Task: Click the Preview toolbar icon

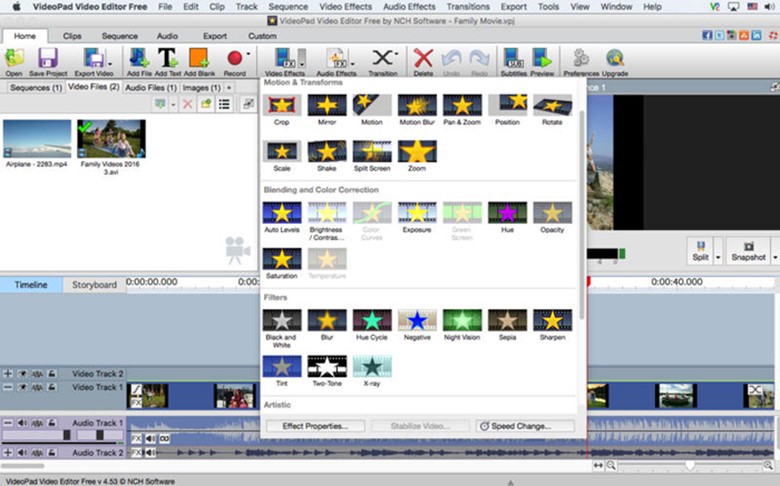Action: (542, 59)
